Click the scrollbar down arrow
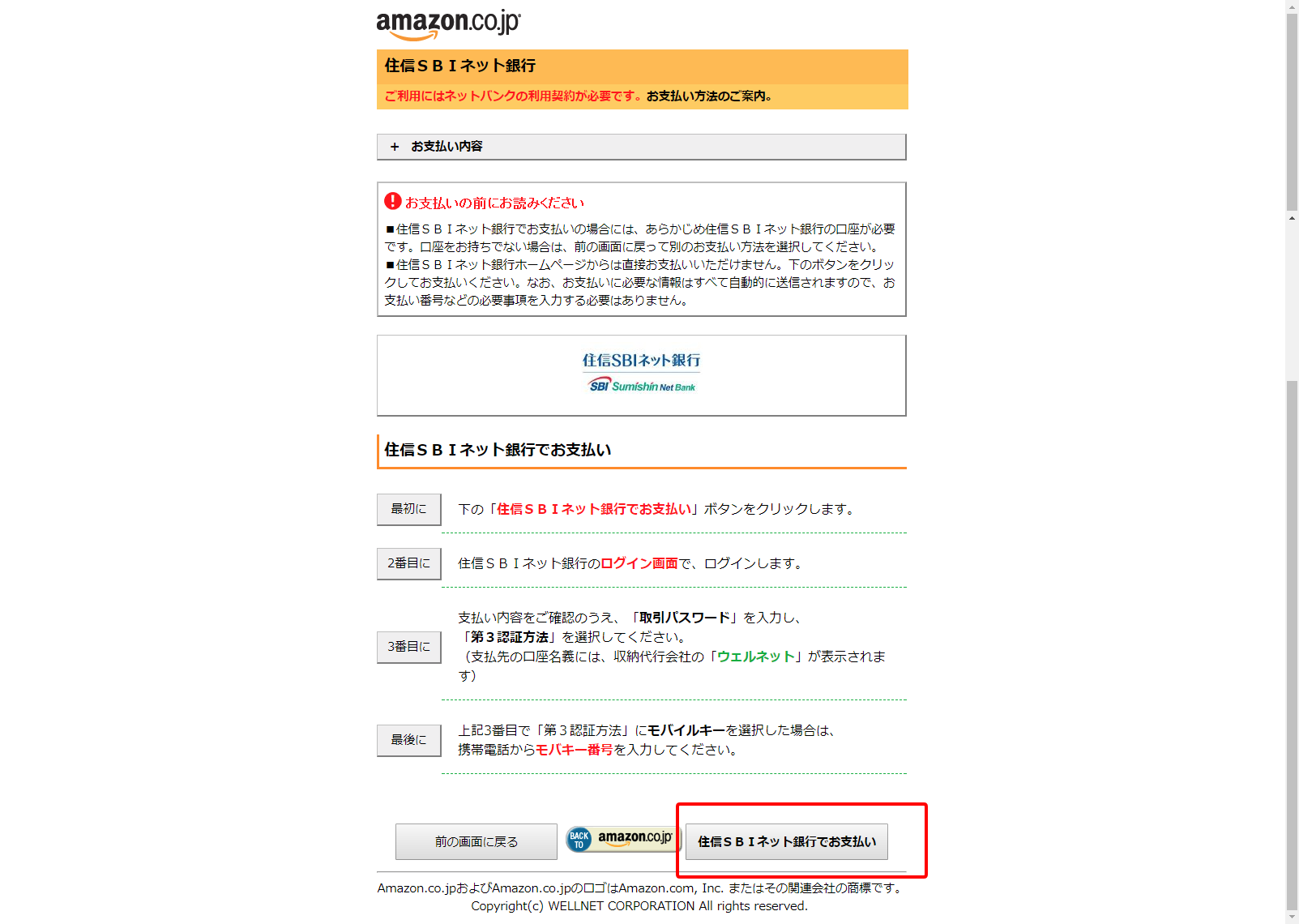This screenshot has height=924, width=1299. tap(1292, 918)
